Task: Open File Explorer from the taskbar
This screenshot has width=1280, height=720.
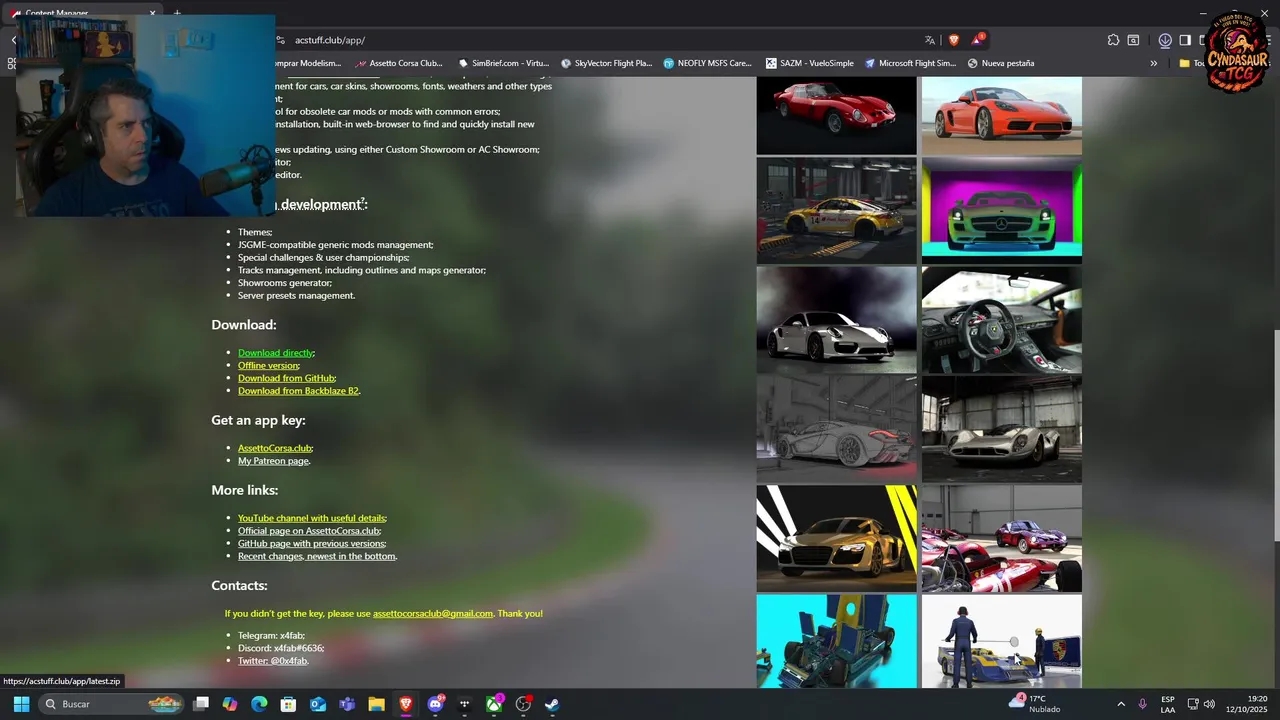Action: click(x=376, y=704)
